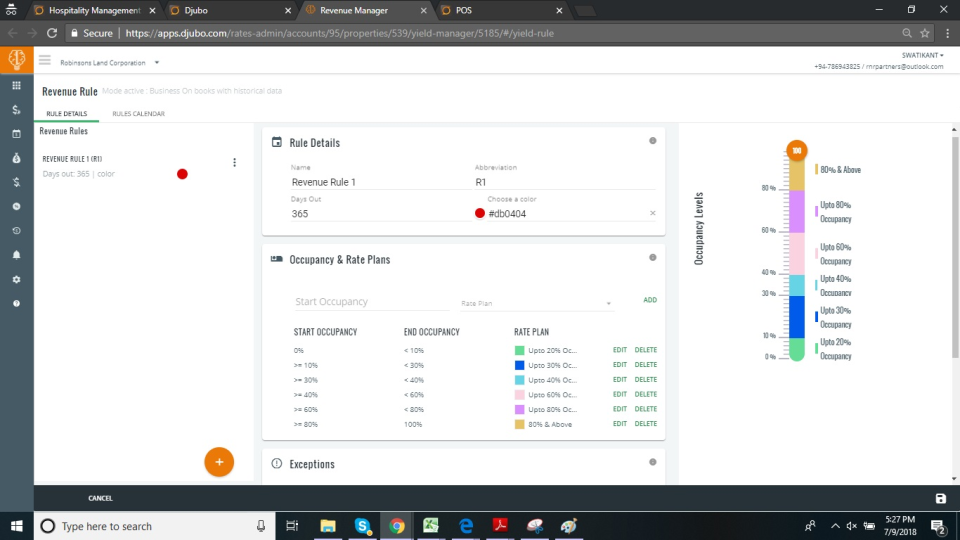
Task: Delete the Upto 30% Occupancy row
Action: (646, 365)
